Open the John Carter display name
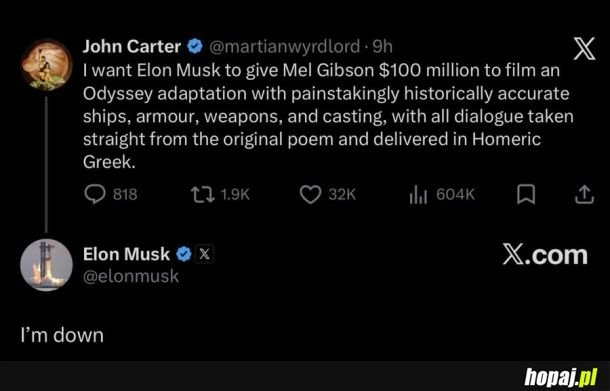610x391 pixels. pyautogui.click(x=132, y=47)
